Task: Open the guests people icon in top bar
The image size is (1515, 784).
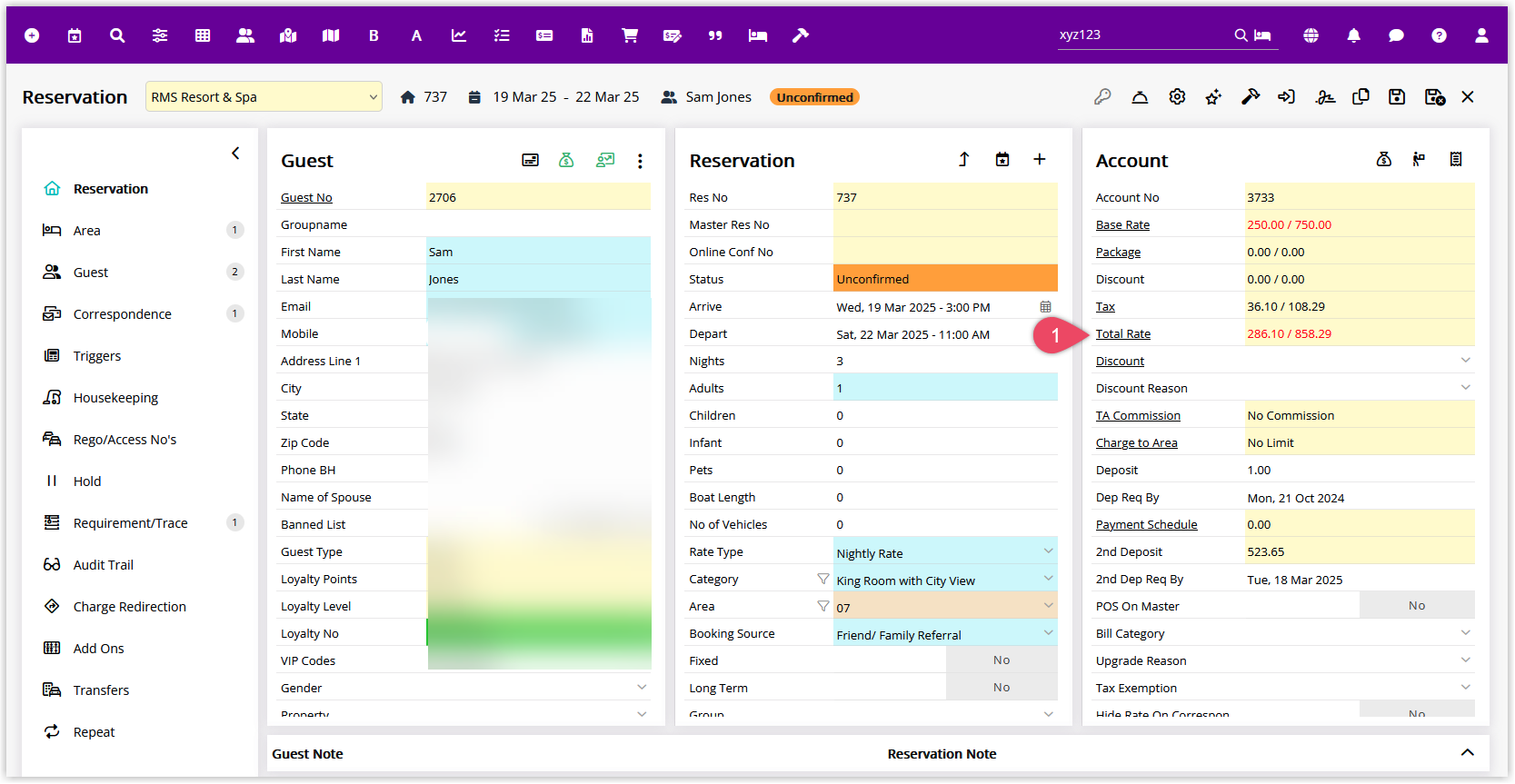Action: click(245, 35)
